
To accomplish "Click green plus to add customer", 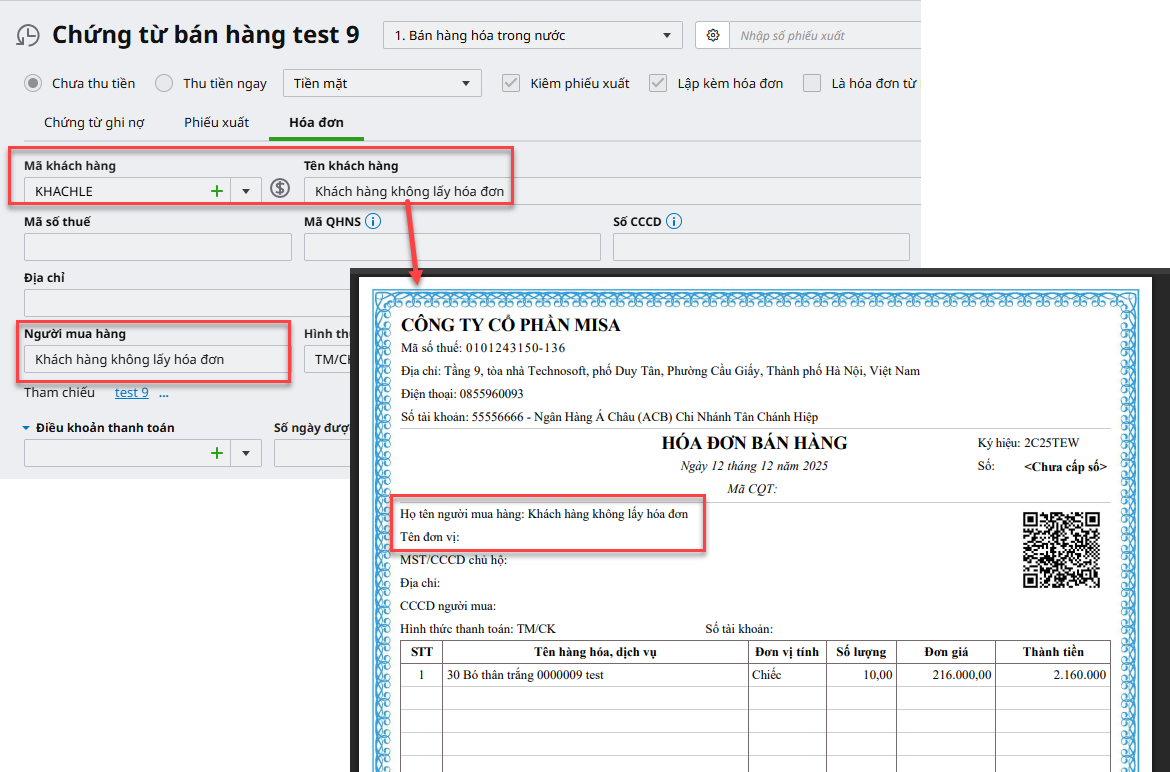I will click(x=217, y=190).
